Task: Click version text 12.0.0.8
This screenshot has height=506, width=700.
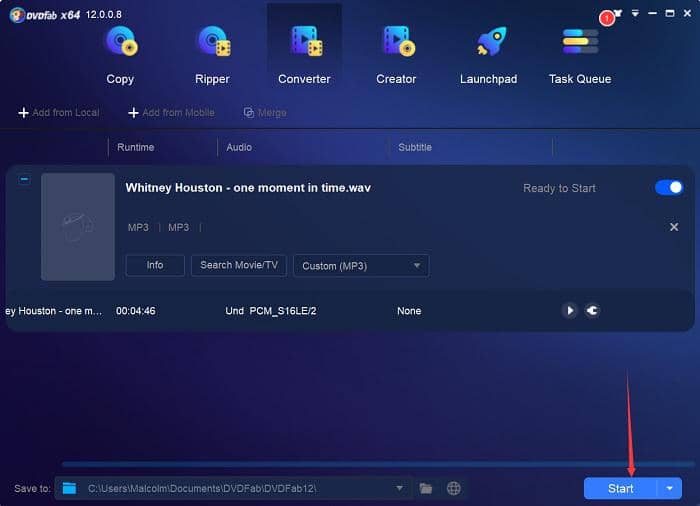Action: pyautogui.click(x=104, y=15)
